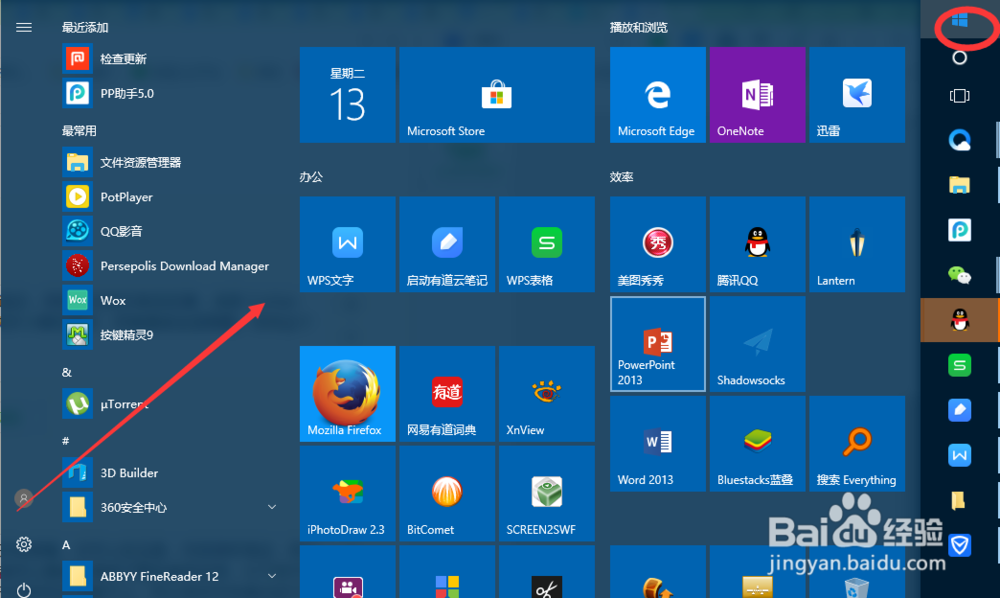Open the user account icon
The width and height of the screenshot is (1000, 598).
pyautogui.click(x=23, y=498)
